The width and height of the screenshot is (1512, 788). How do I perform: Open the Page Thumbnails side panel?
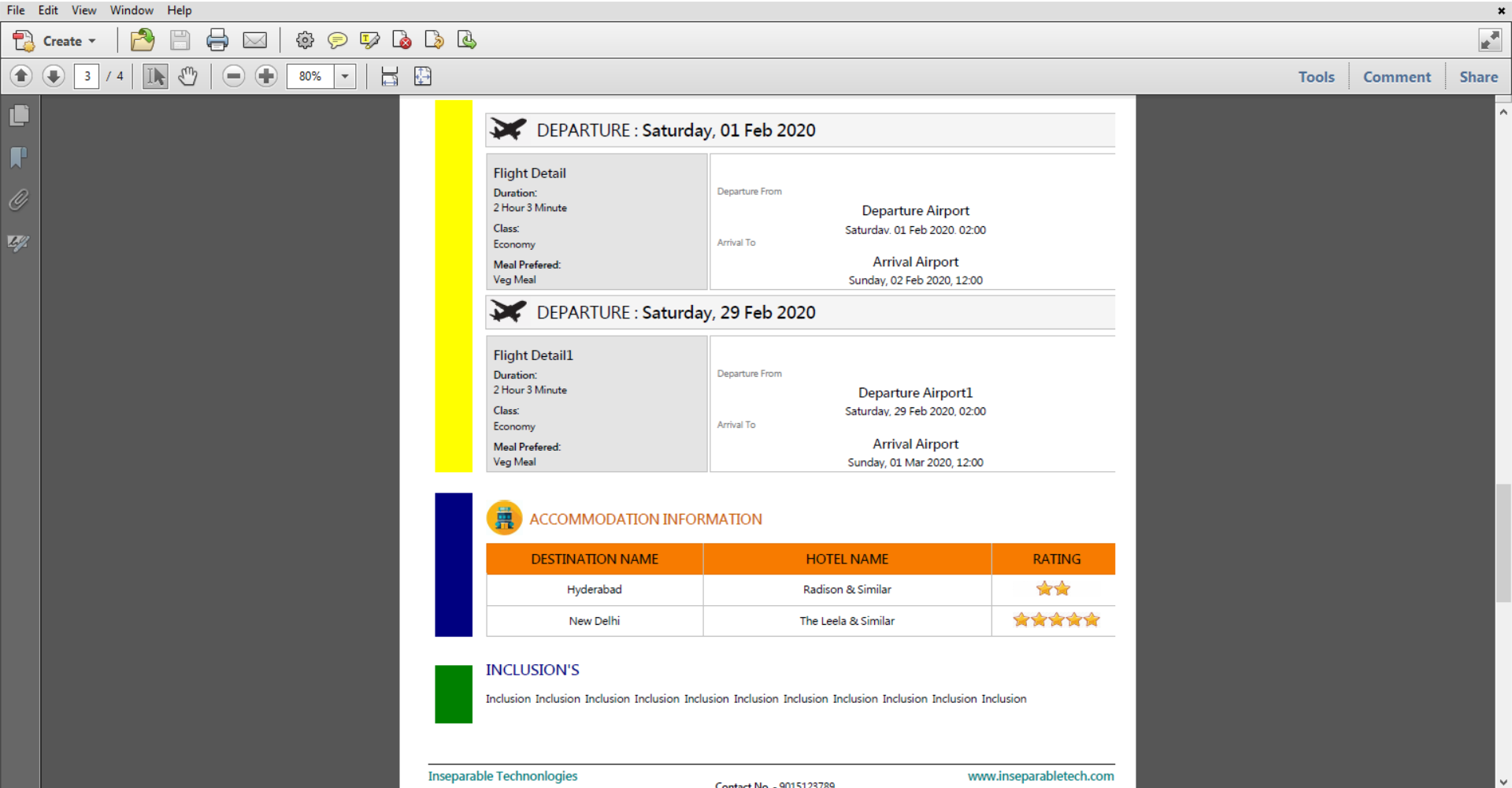20,117
